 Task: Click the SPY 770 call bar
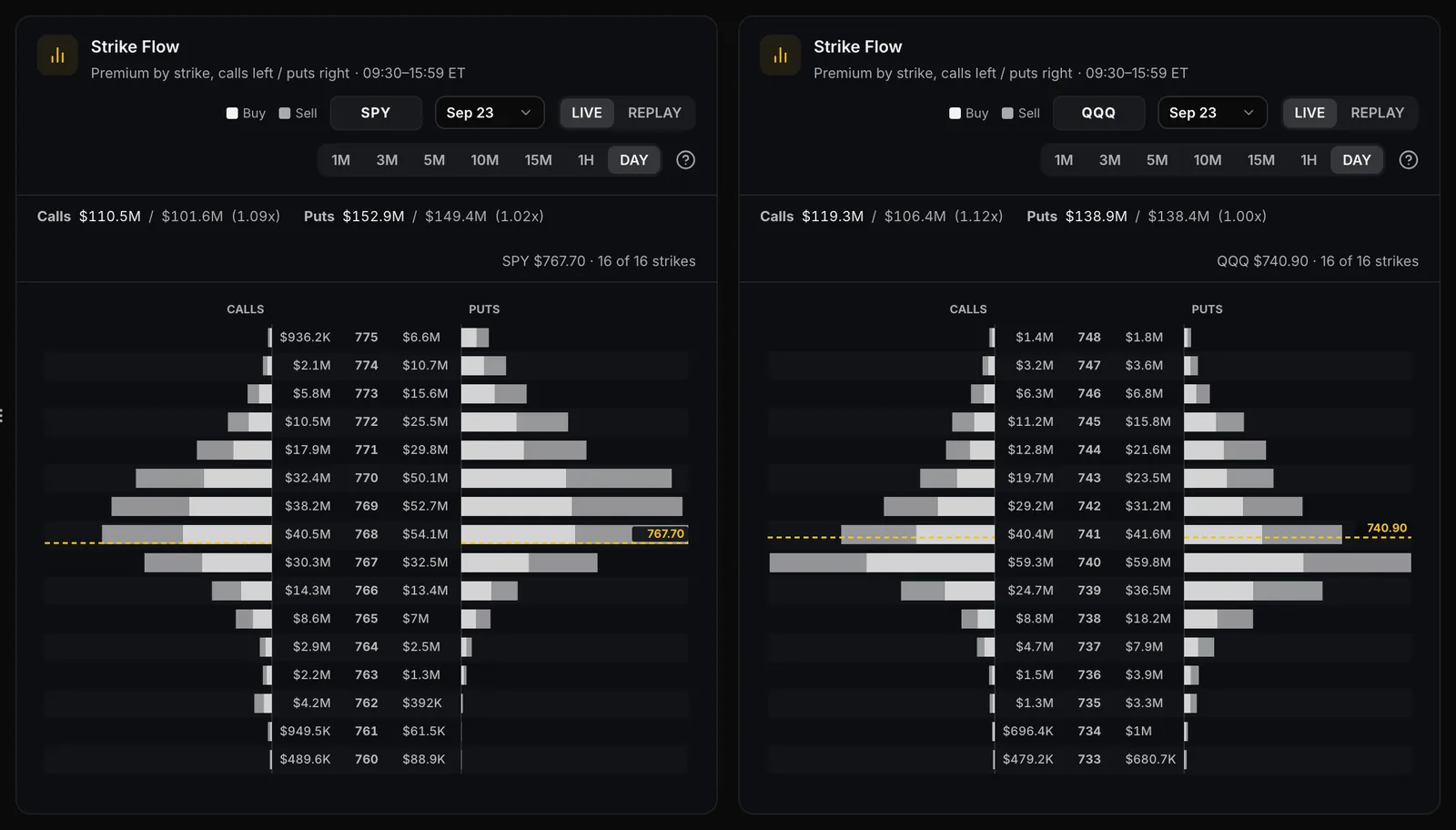pos(204,478)
